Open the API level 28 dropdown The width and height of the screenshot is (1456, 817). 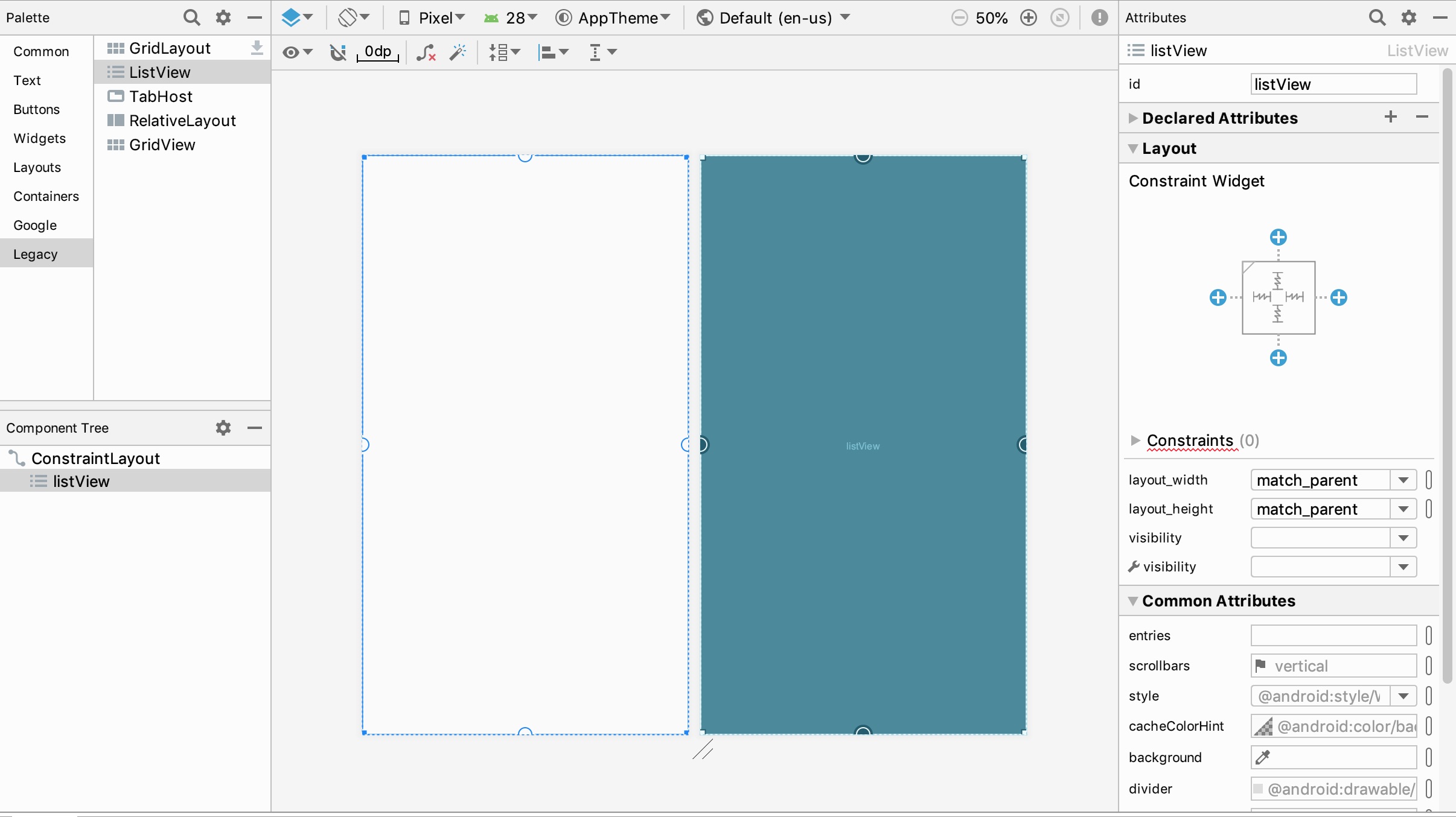click(510, 17)
